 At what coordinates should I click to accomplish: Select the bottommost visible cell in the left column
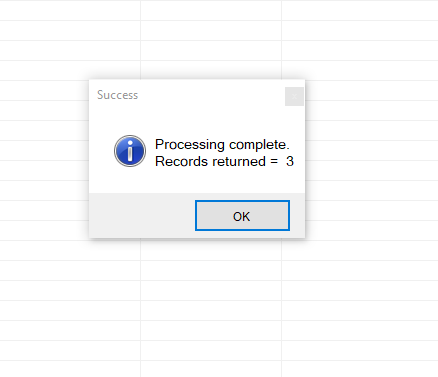click(70, 369)
